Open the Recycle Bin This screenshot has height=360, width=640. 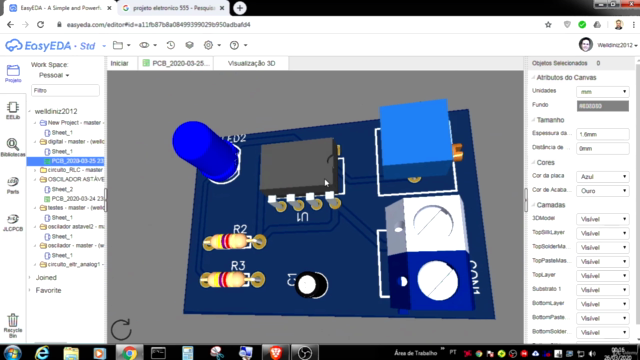tap(13, 325)
